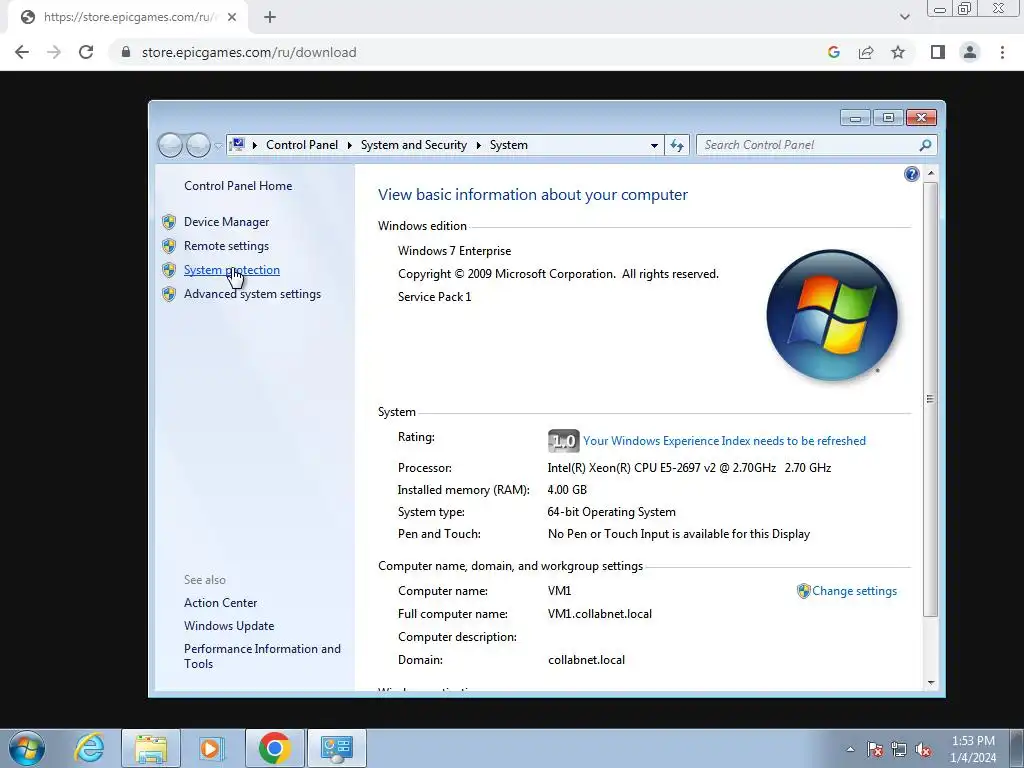Click the vertical scrollbar thumb
The width and height of the screenshot is (1024, 768).
[x=931, y=399]
